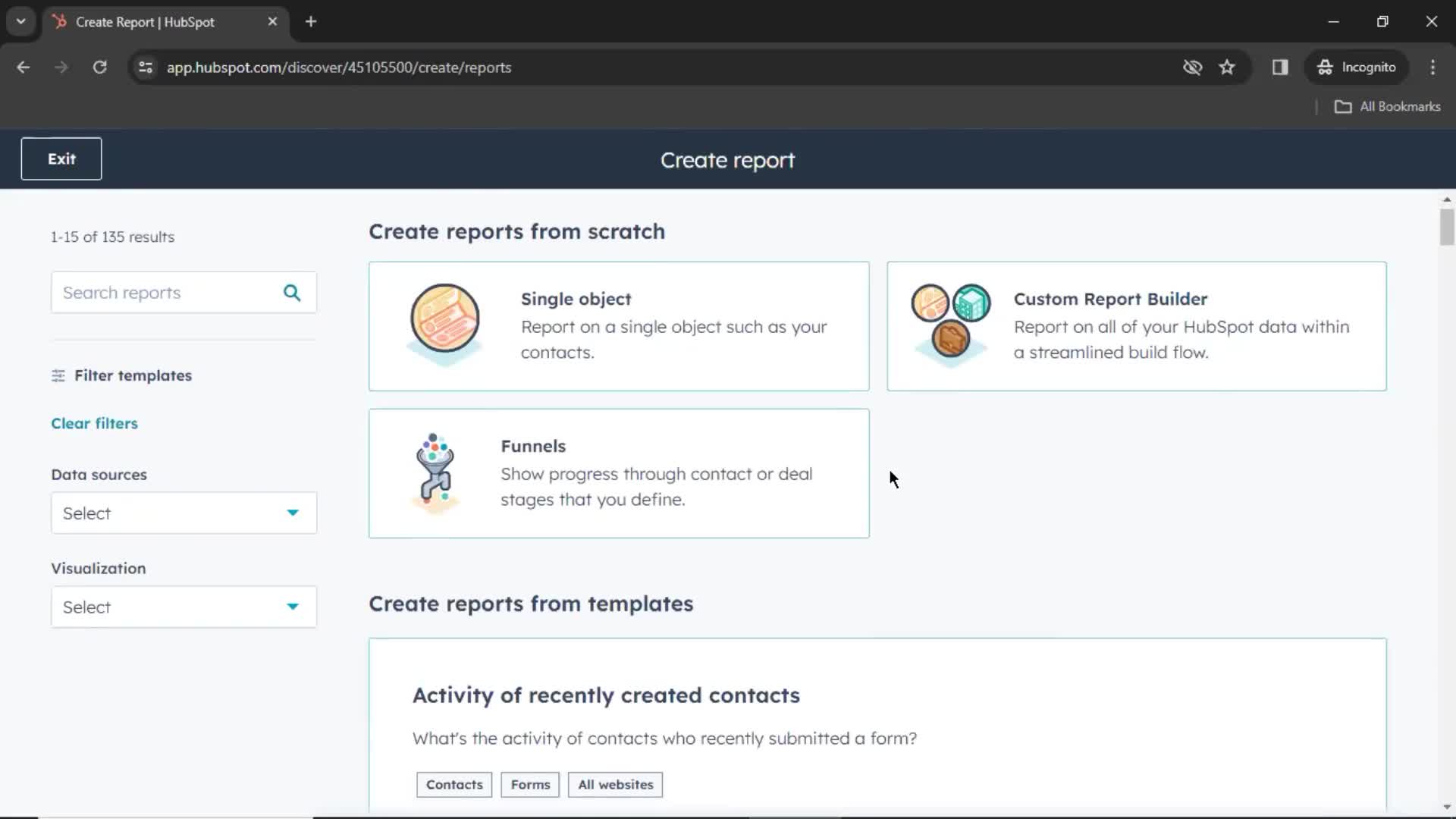
Task: Click the Funnels faucet illustration icon
Action: 435,473
